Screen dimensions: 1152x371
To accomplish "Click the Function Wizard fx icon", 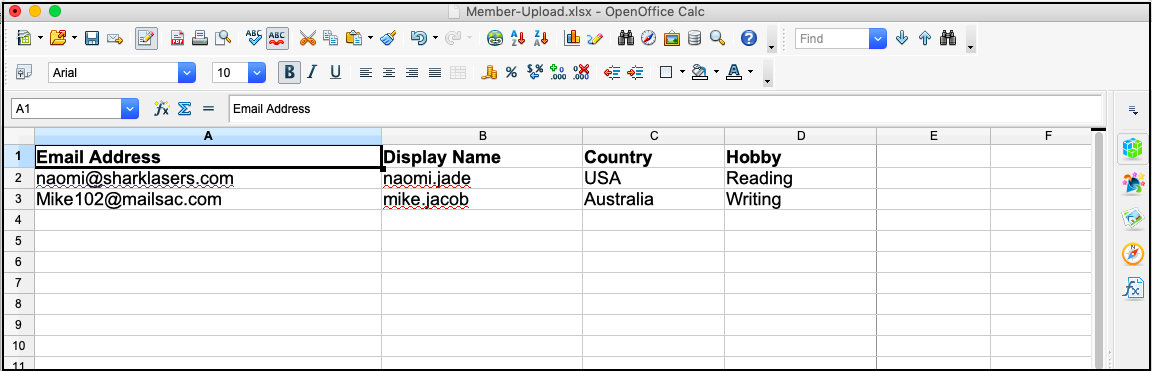I will pos(161,109).
